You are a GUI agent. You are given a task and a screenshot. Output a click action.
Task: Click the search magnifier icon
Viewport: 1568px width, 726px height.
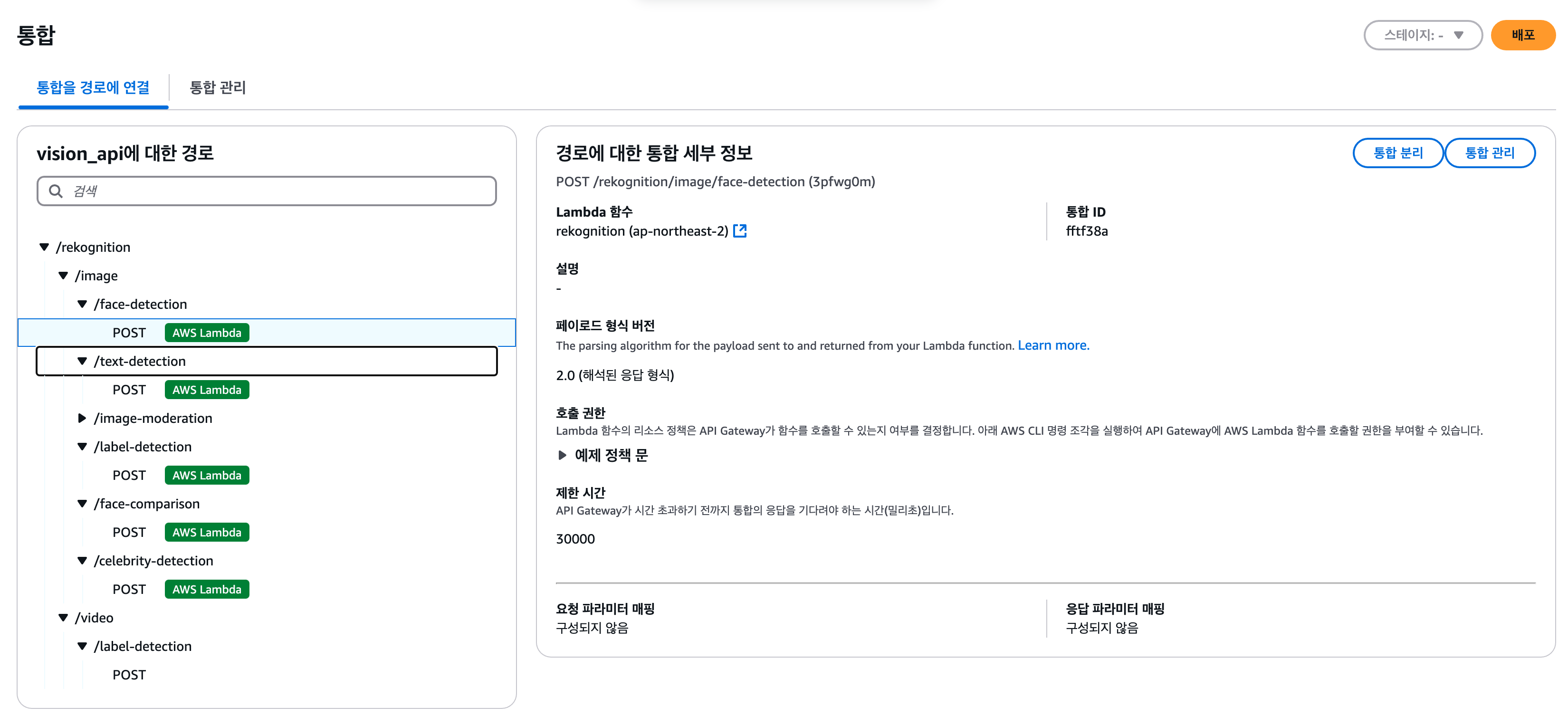point(56,191)
